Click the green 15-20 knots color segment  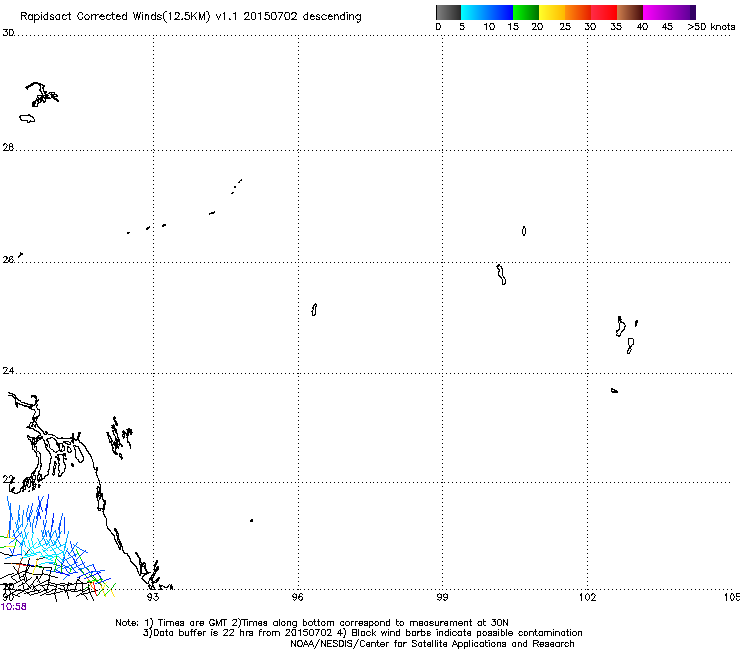point(526,12)
